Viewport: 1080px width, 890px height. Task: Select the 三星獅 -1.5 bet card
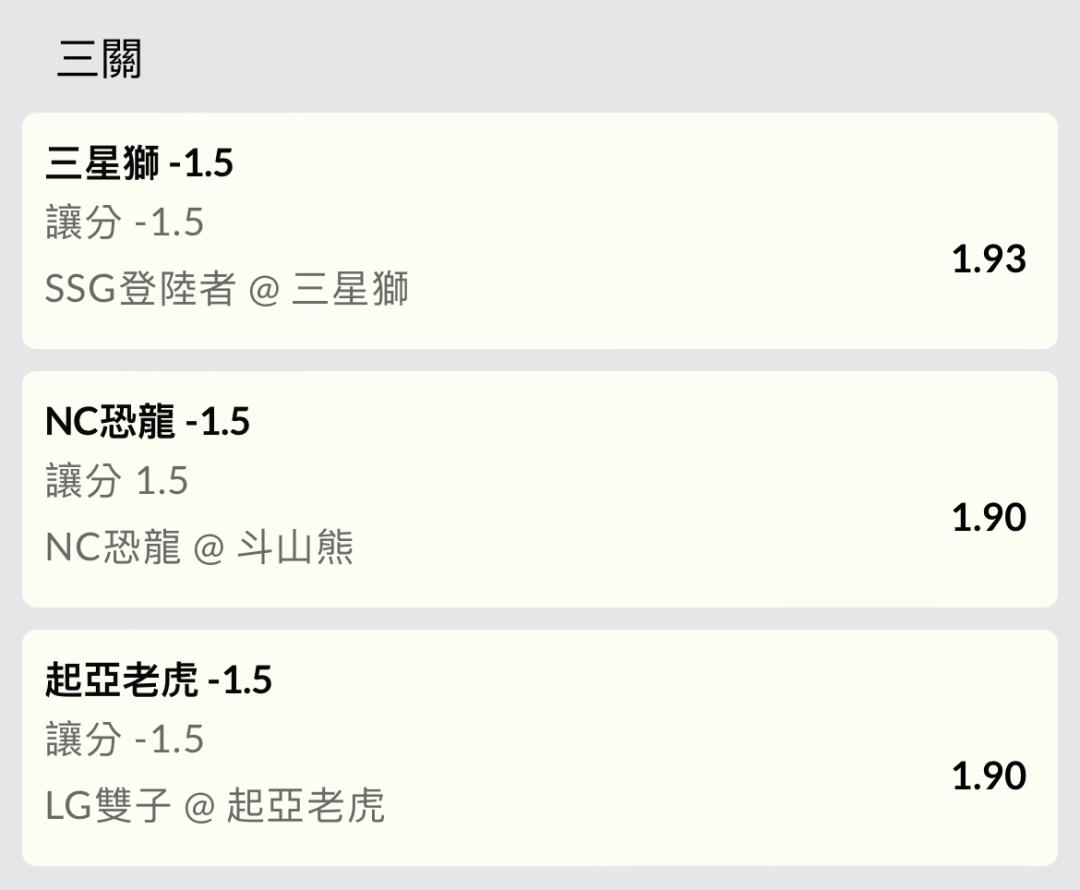tap(539, 231)
